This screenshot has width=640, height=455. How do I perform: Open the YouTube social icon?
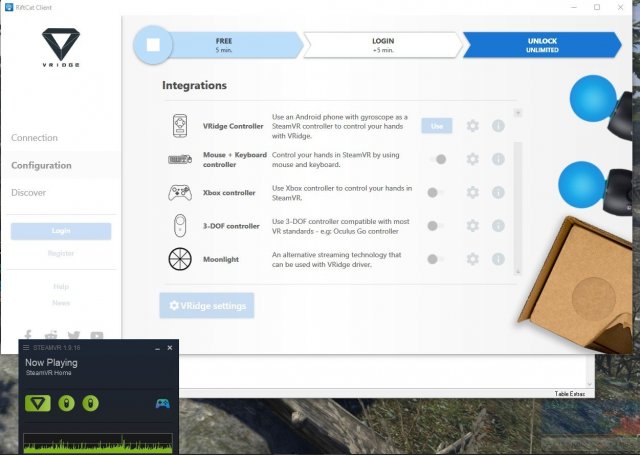point(97,336)
